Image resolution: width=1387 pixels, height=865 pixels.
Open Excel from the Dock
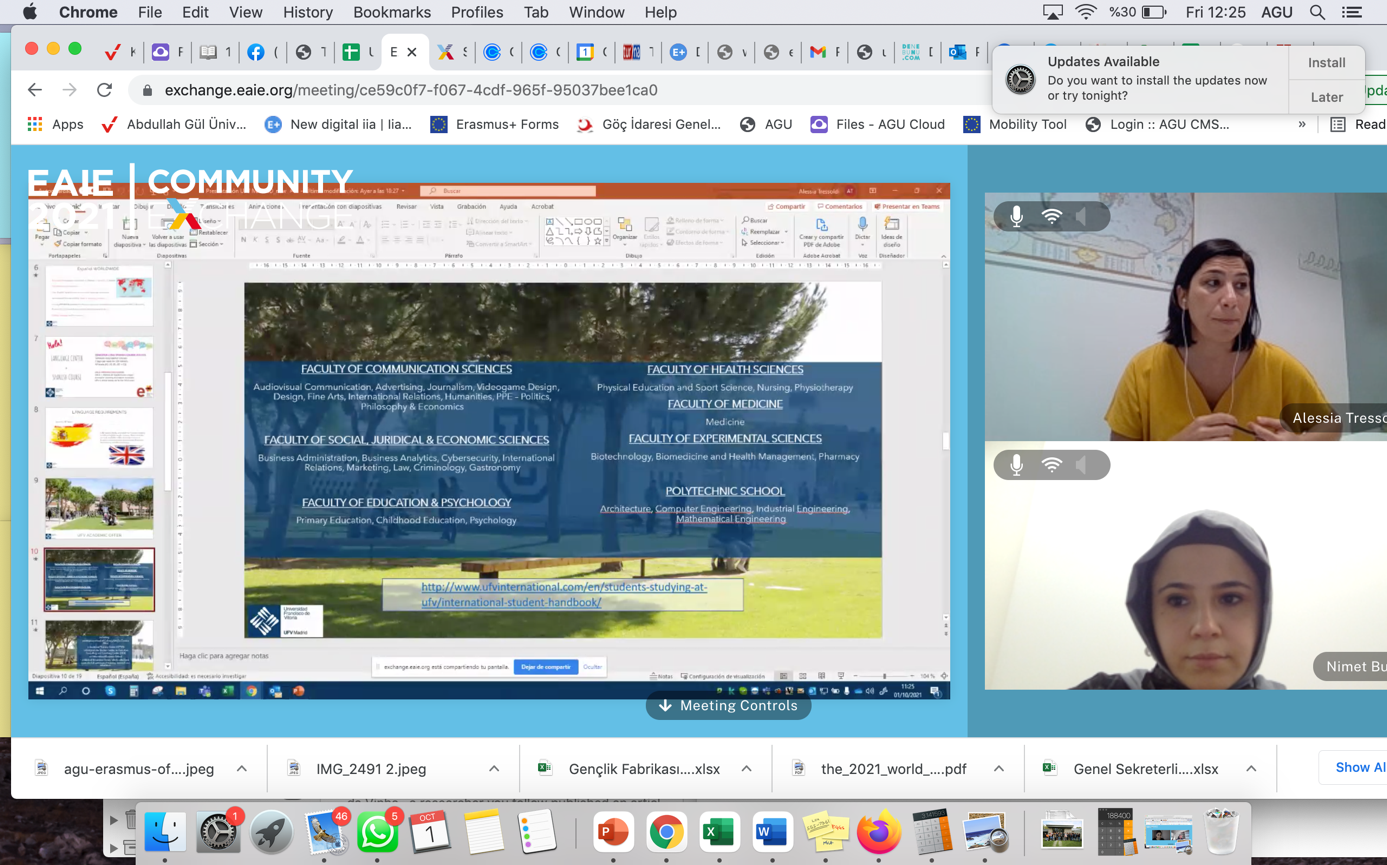pos(719,832)
